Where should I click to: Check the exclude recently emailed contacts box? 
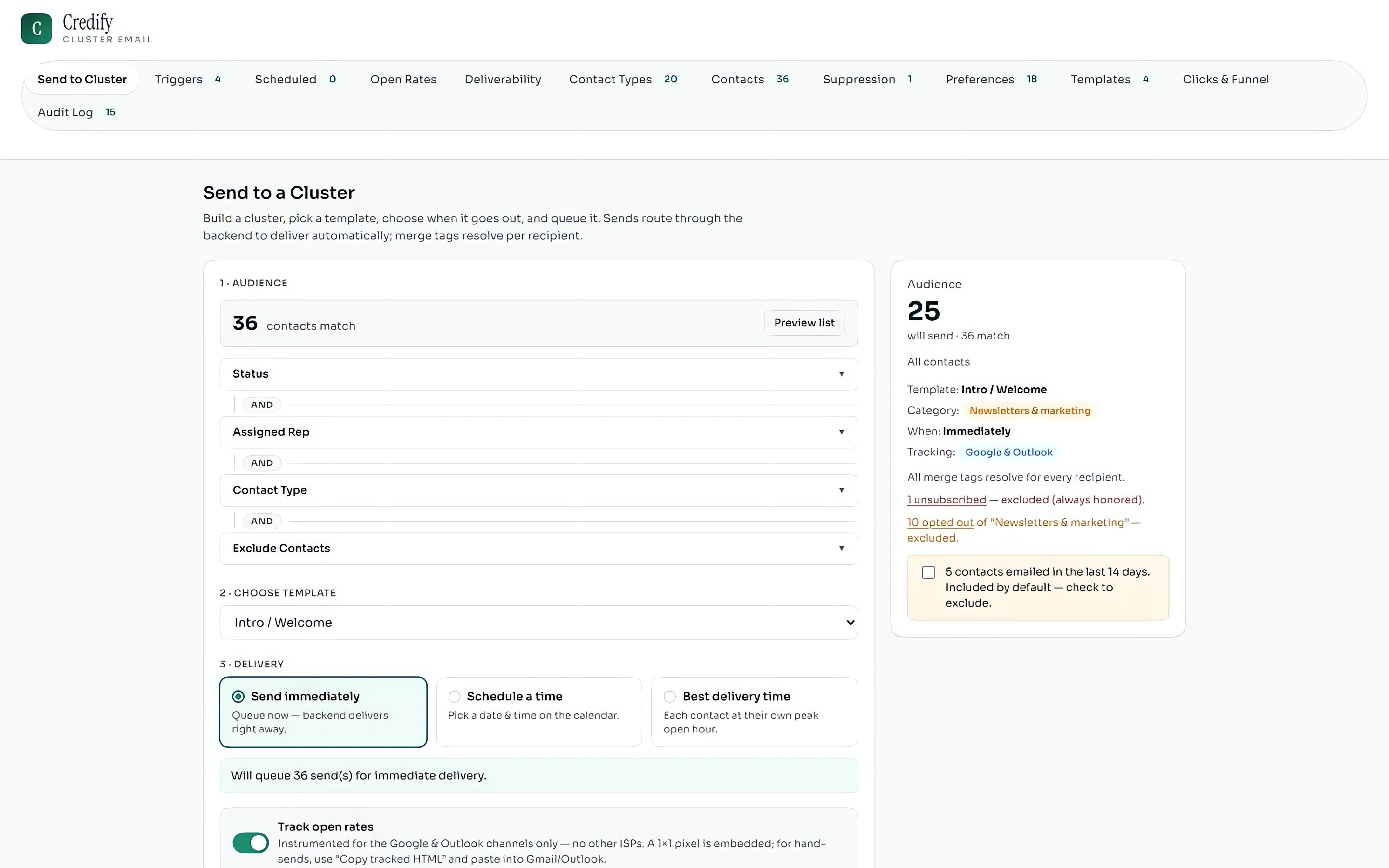(x=928, y=572)
